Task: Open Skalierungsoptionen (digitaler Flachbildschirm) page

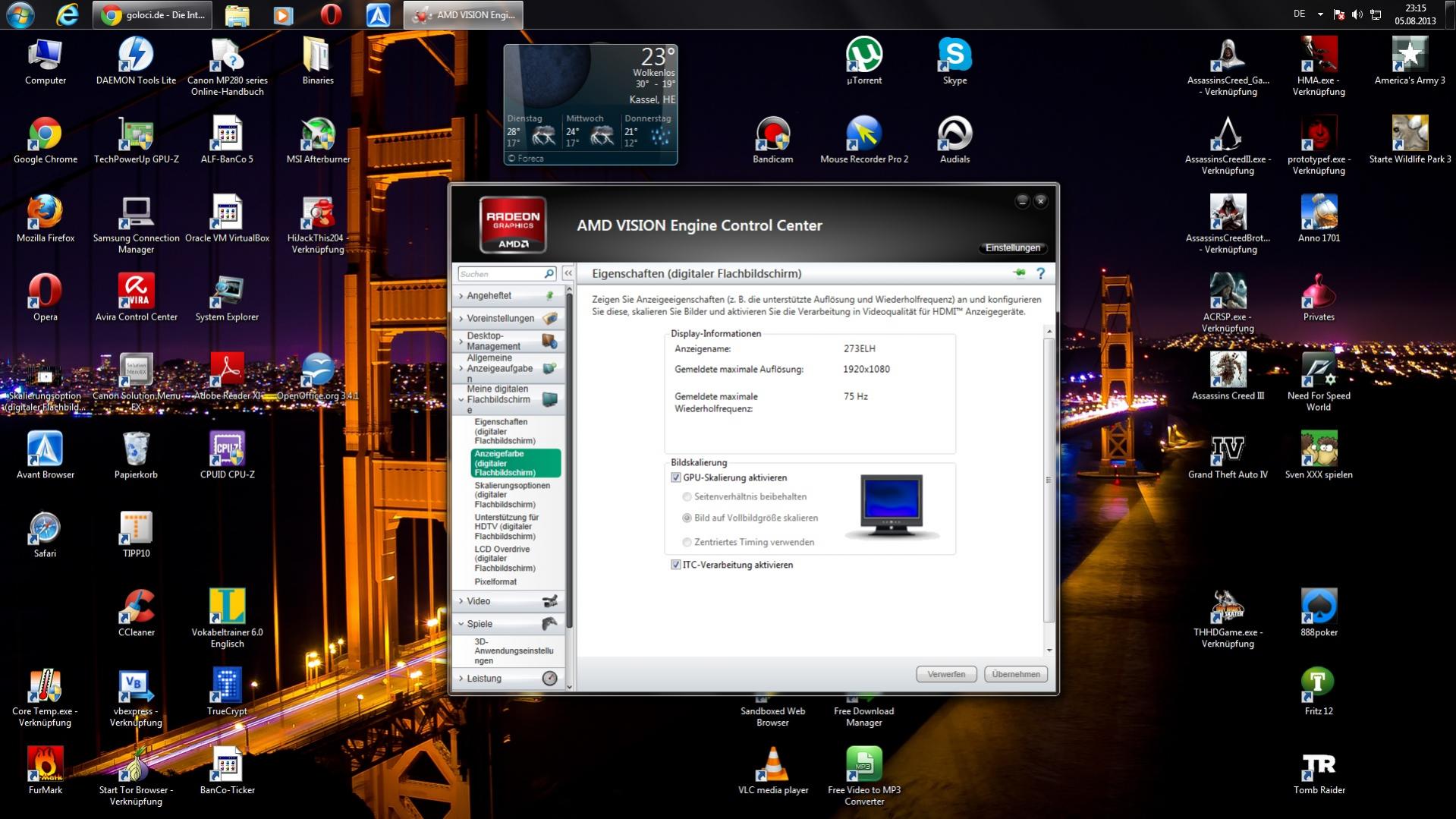Action: click(x=514, y=495)
